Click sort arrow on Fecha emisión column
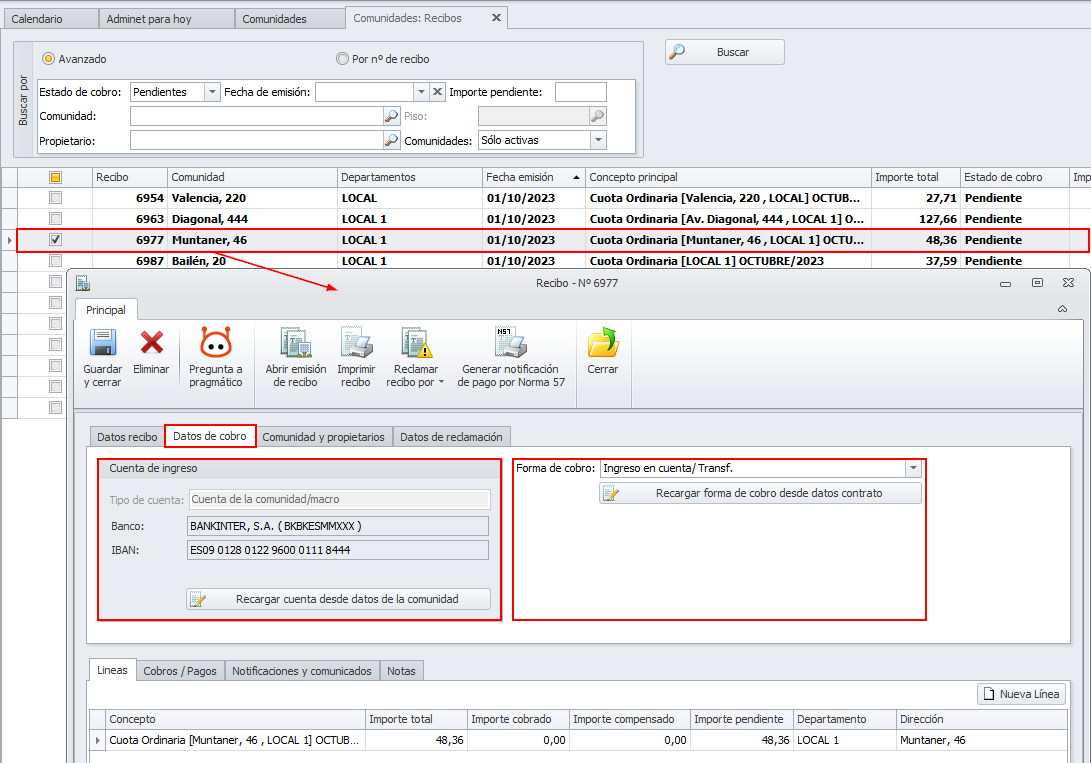Image resolution: width=1091 pixels, height=763 pixels. click(576, 177)
